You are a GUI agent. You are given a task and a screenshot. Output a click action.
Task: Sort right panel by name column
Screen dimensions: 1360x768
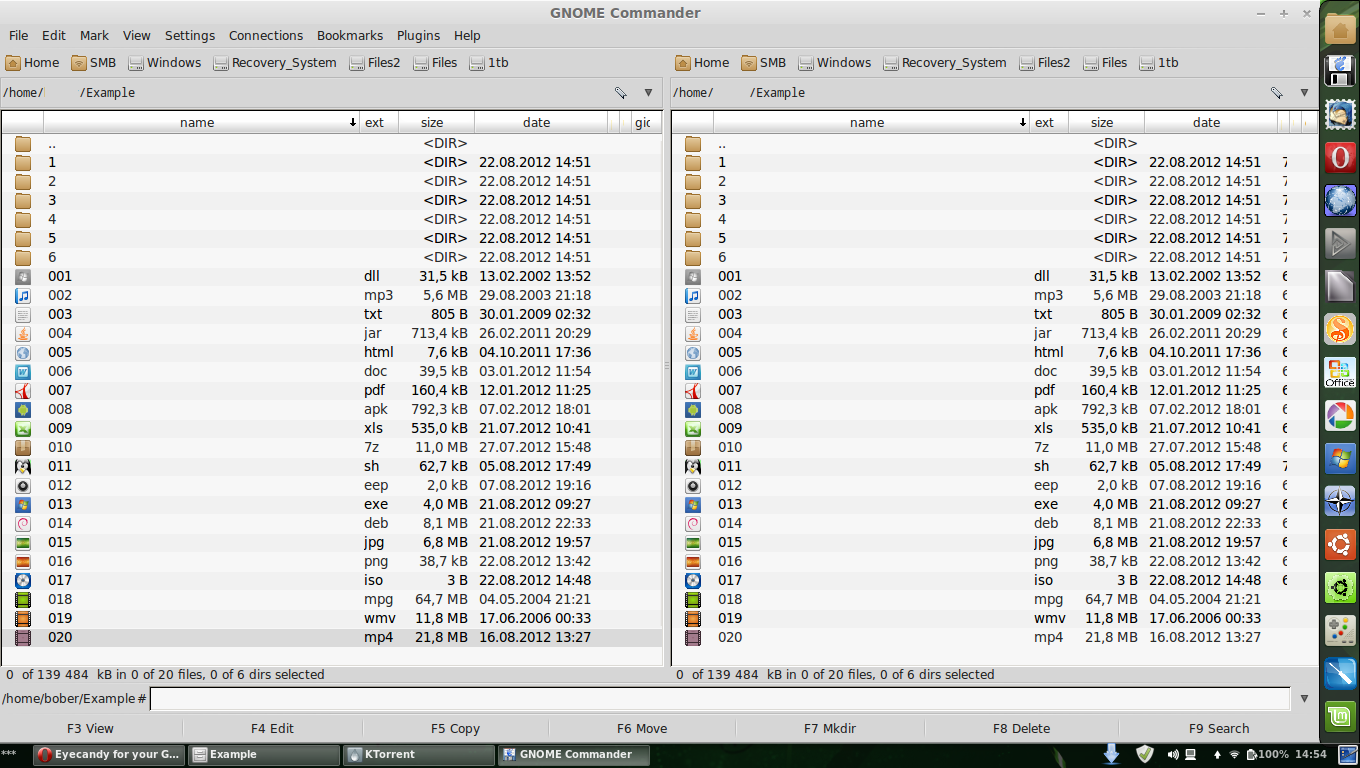click(x=870, y=122)
